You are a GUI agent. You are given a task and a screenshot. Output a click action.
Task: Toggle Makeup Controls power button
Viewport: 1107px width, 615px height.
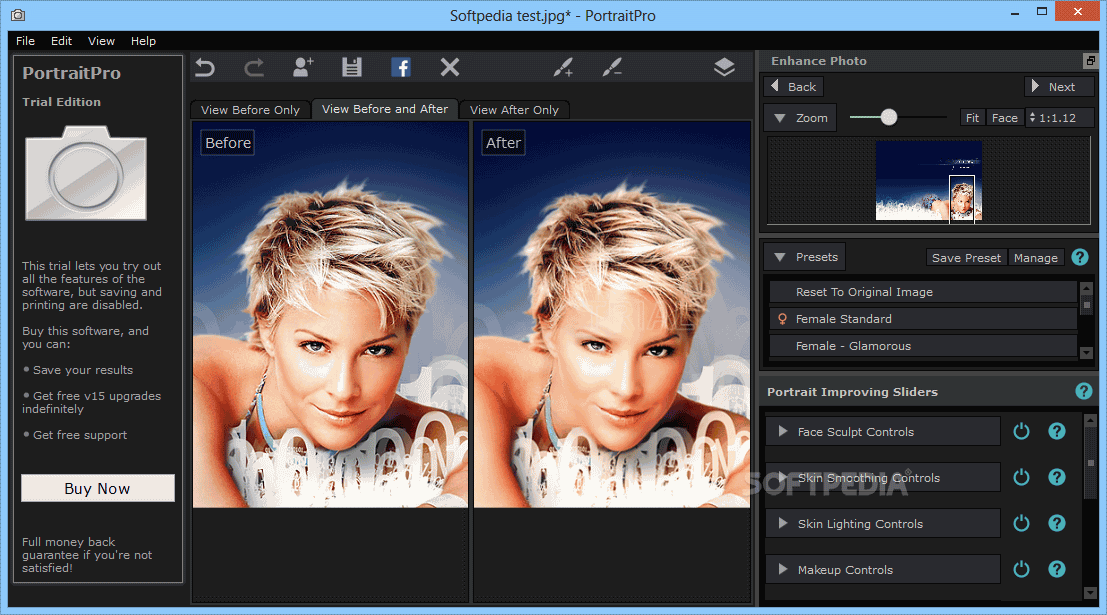[1021, 569]
